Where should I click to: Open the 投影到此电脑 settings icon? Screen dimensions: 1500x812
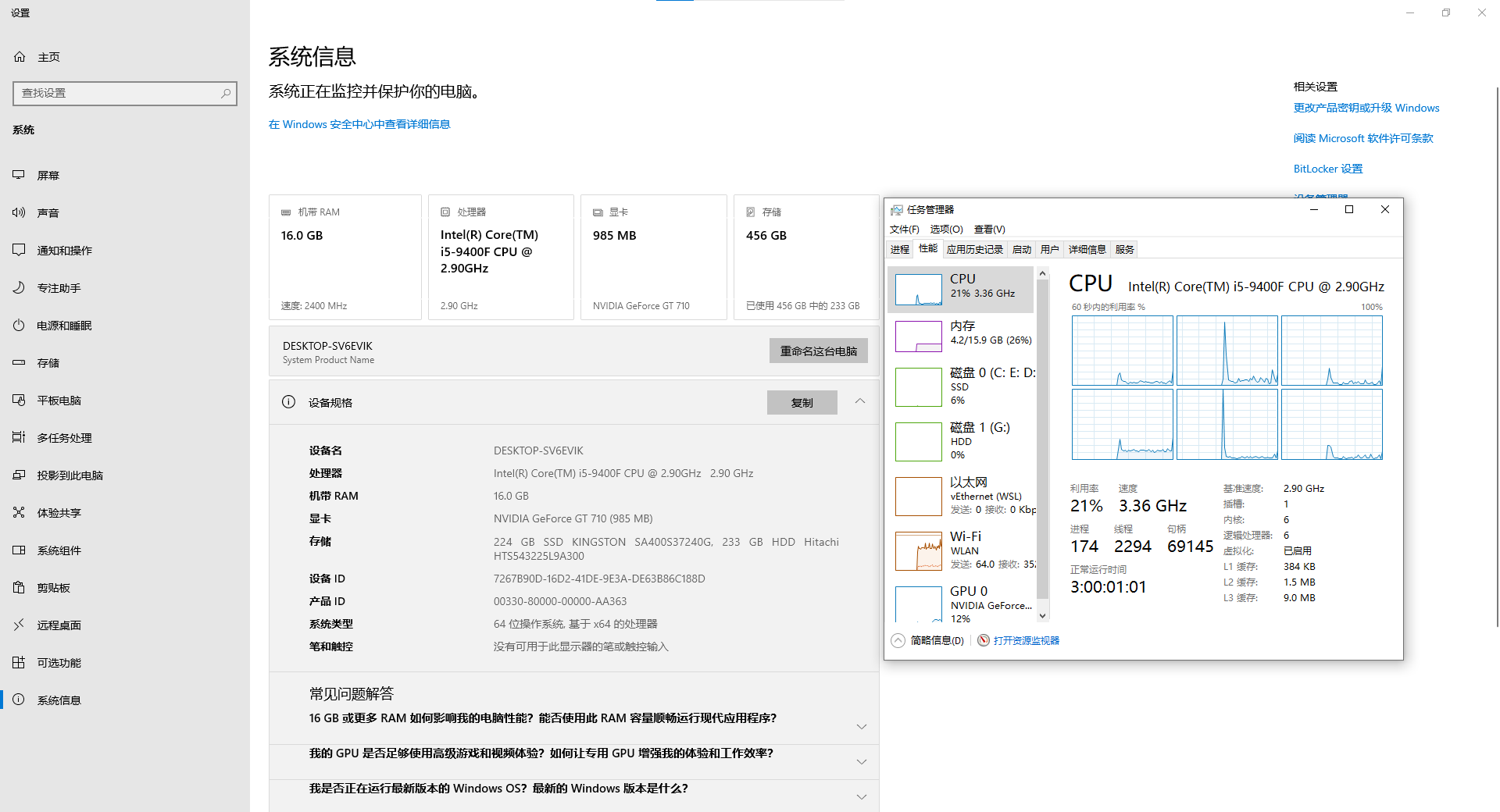[x=19, y=475]
